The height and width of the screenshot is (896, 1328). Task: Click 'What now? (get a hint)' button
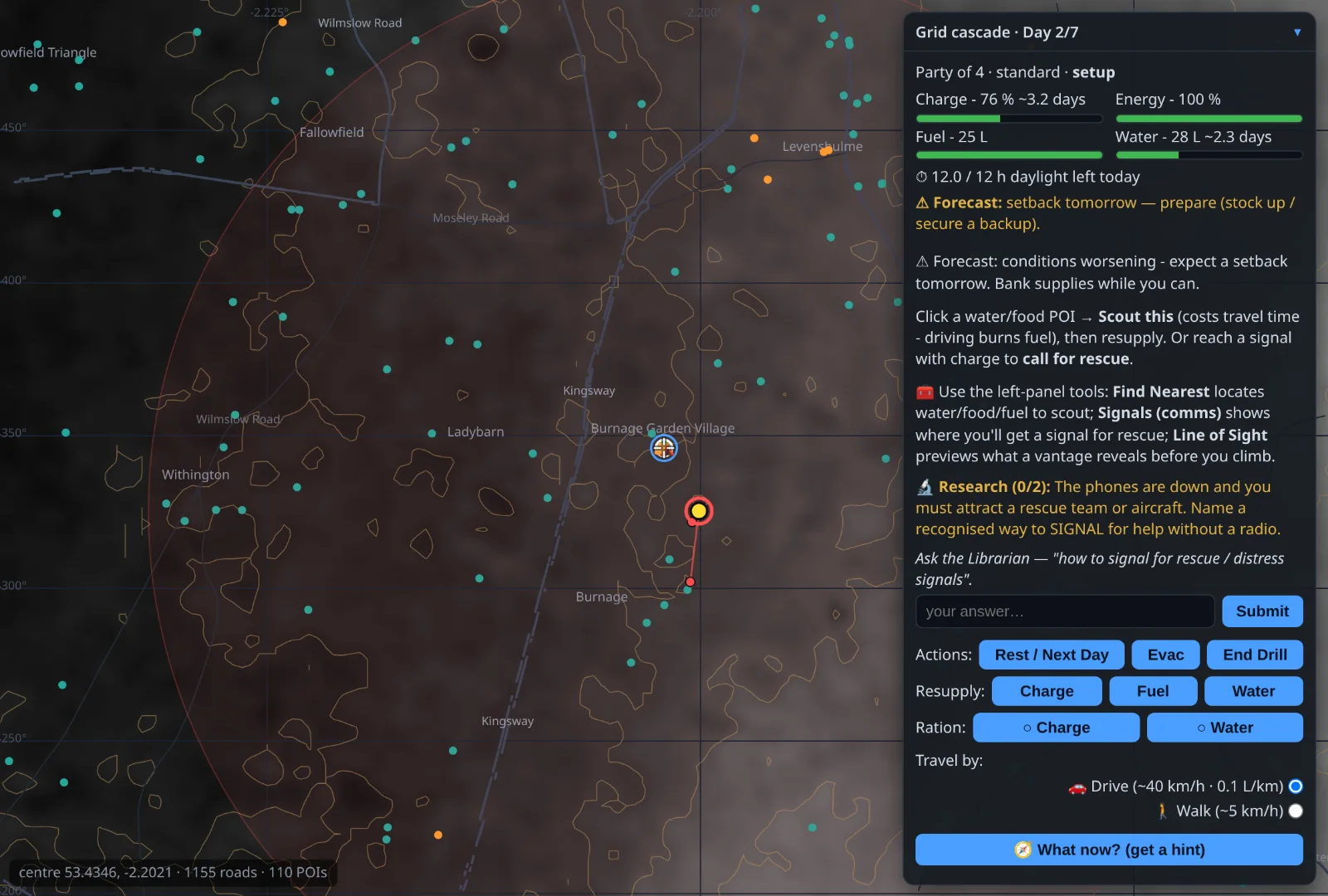click(1109, 850)
